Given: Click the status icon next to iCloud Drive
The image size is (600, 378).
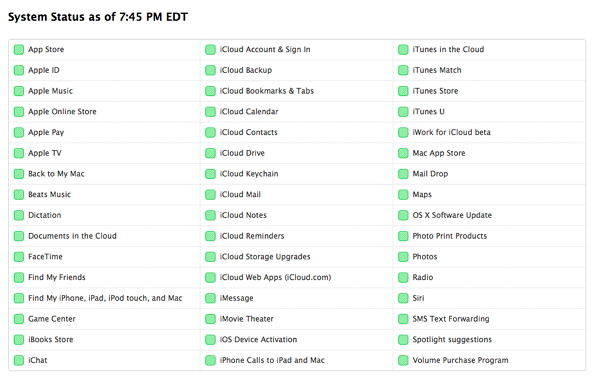Looking at the screenshot, I should 210,153.
